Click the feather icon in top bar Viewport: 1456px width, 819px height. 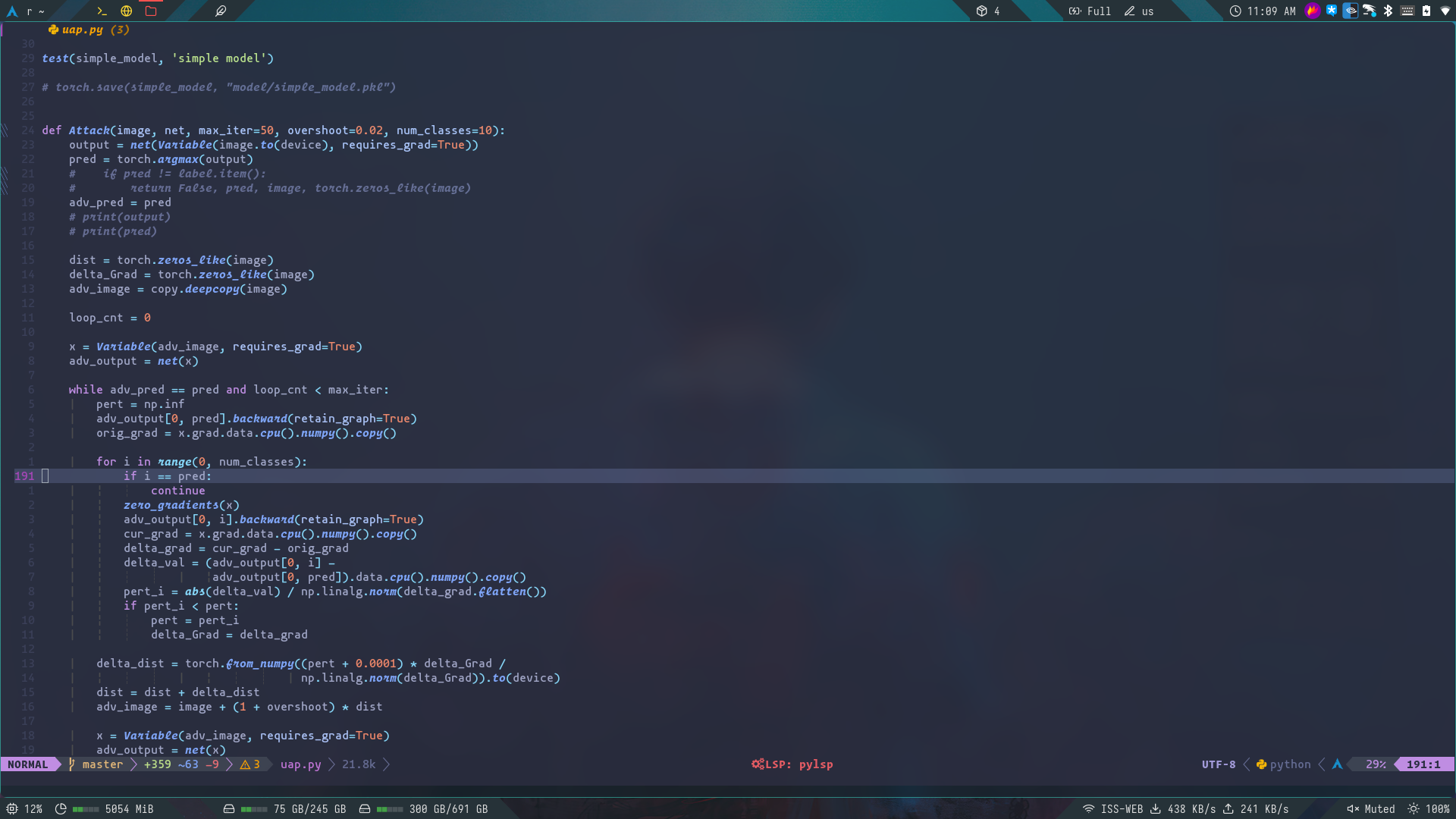pyautogui.click(x=221, y=11)
